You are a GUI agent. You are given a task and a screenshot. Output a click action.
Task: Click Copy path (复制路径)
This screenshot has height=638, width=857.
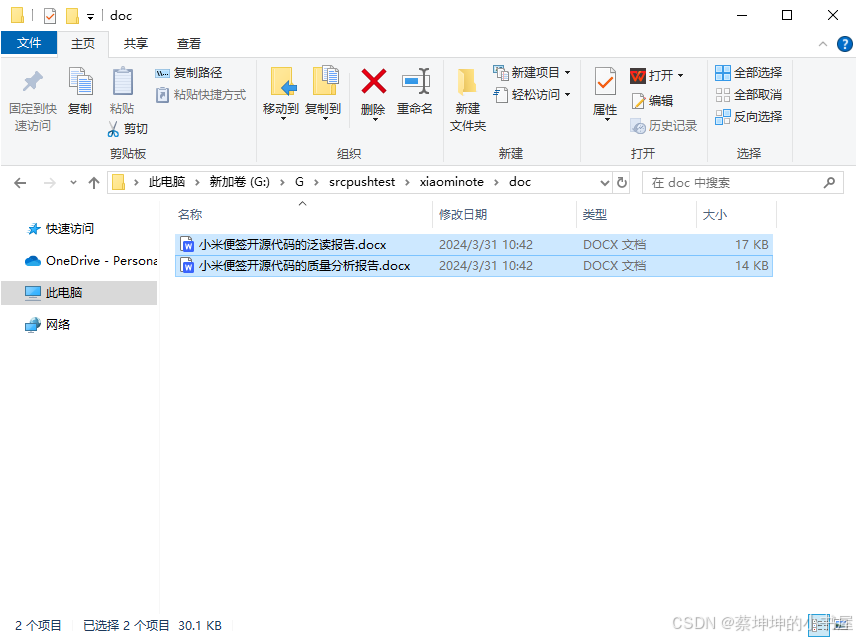tap(189, 73)
